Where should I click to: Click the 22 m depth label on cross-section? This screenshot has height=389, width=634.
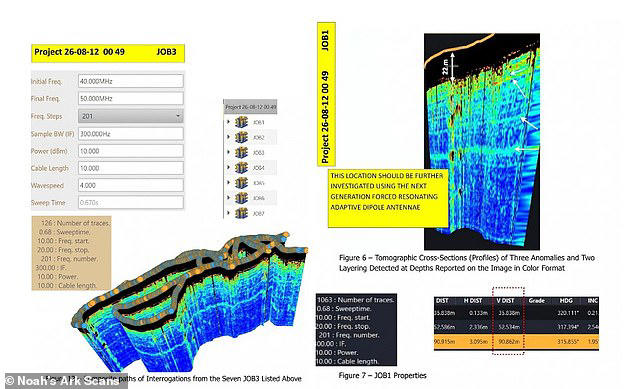[x=445, y=67]
